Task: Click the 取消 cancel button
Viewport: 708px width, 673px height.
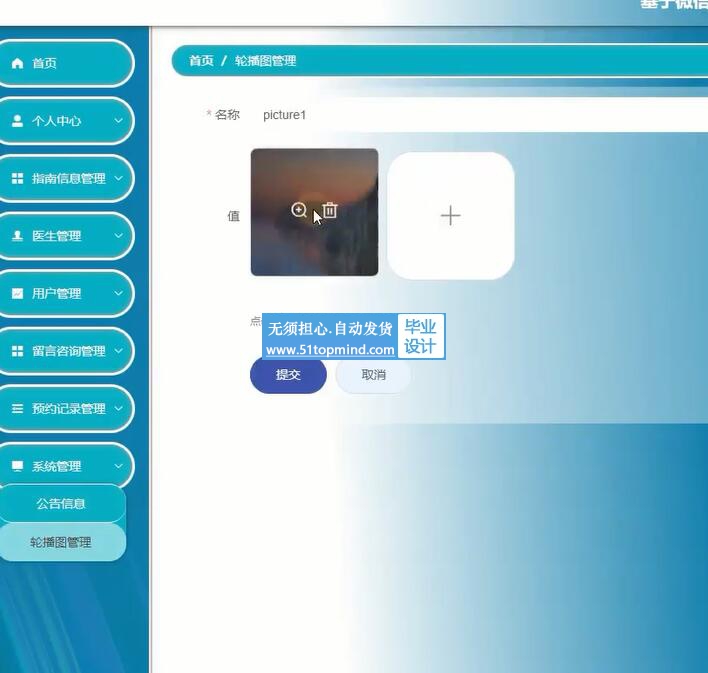Action: coord(373,375)
